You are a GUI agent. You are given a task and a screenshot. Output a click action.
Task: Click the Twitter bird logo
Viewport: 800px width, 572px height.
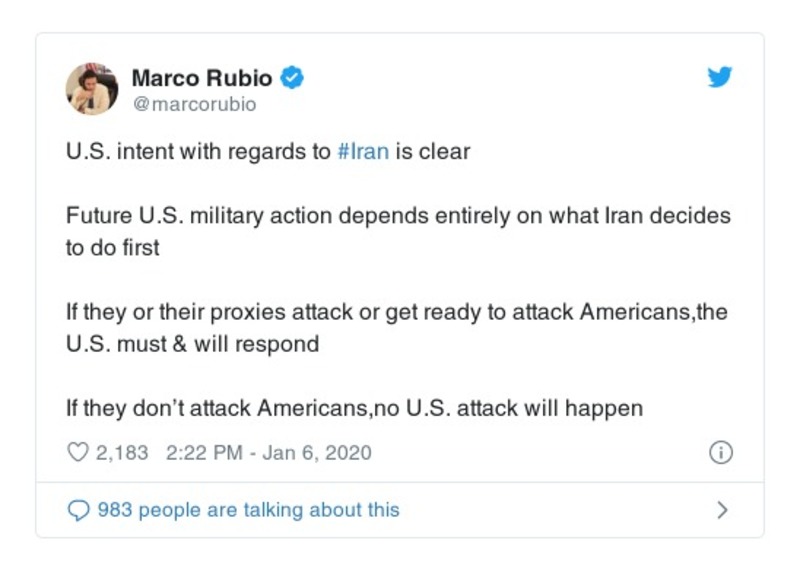click(720, 77)
